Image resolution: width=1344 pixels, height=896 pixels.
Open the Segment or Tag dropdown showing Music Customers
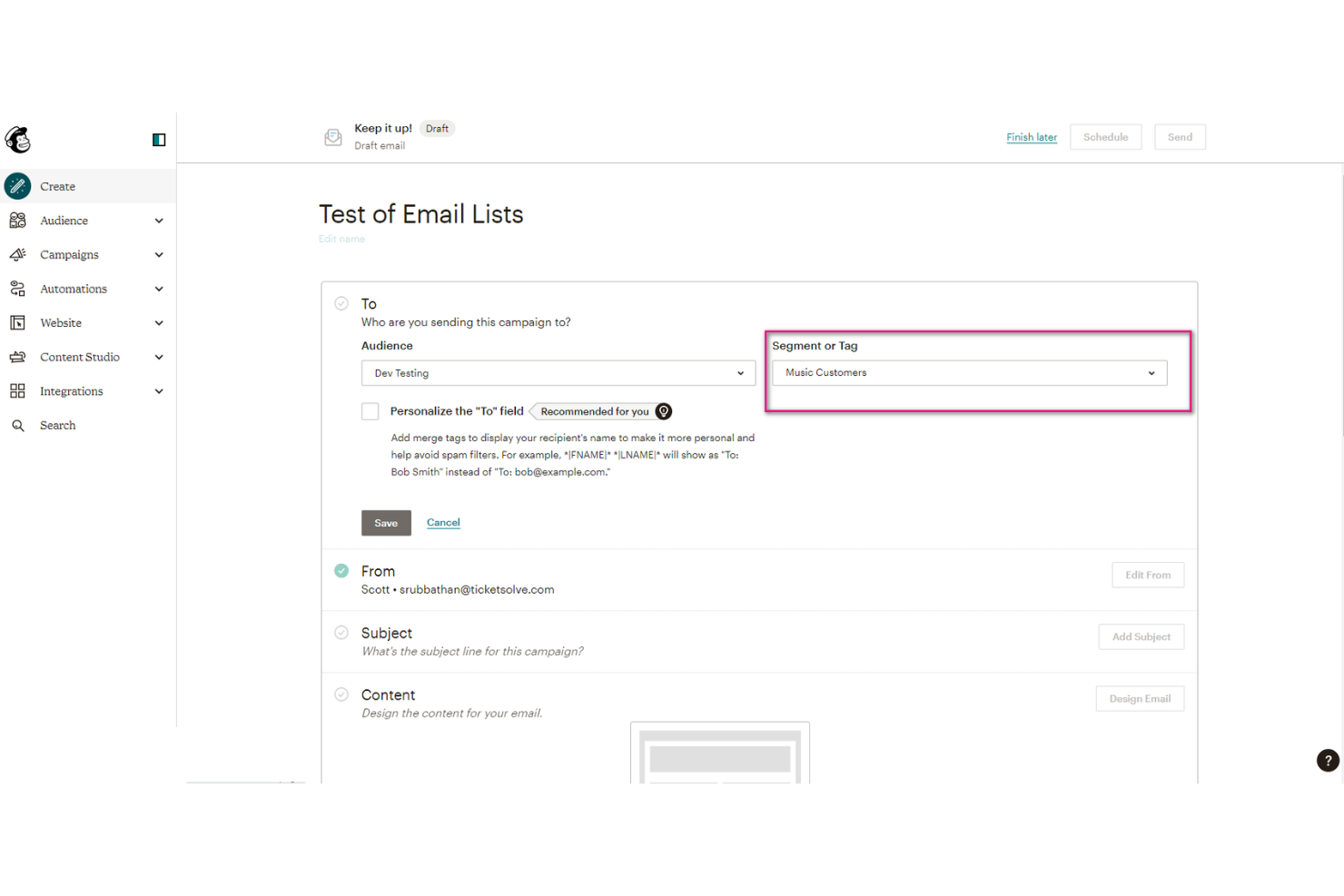point(970,373)
